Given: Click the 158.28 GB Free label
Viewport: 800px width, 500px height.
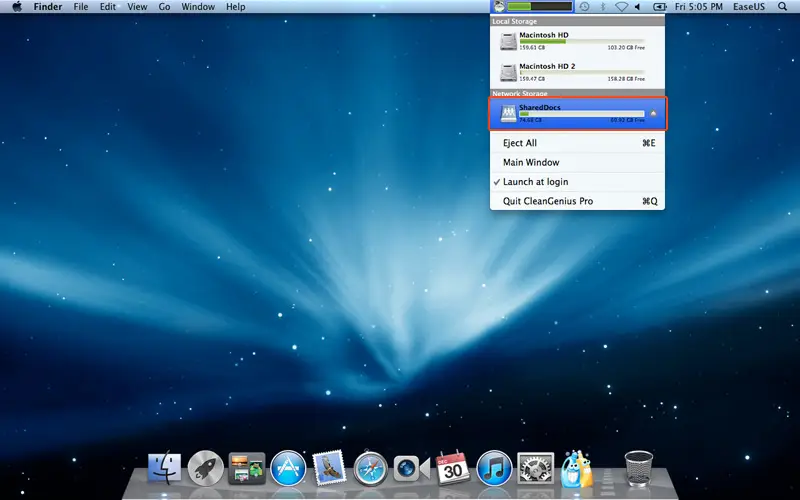Looking at the screenshot, I should [x=626, y=79].
